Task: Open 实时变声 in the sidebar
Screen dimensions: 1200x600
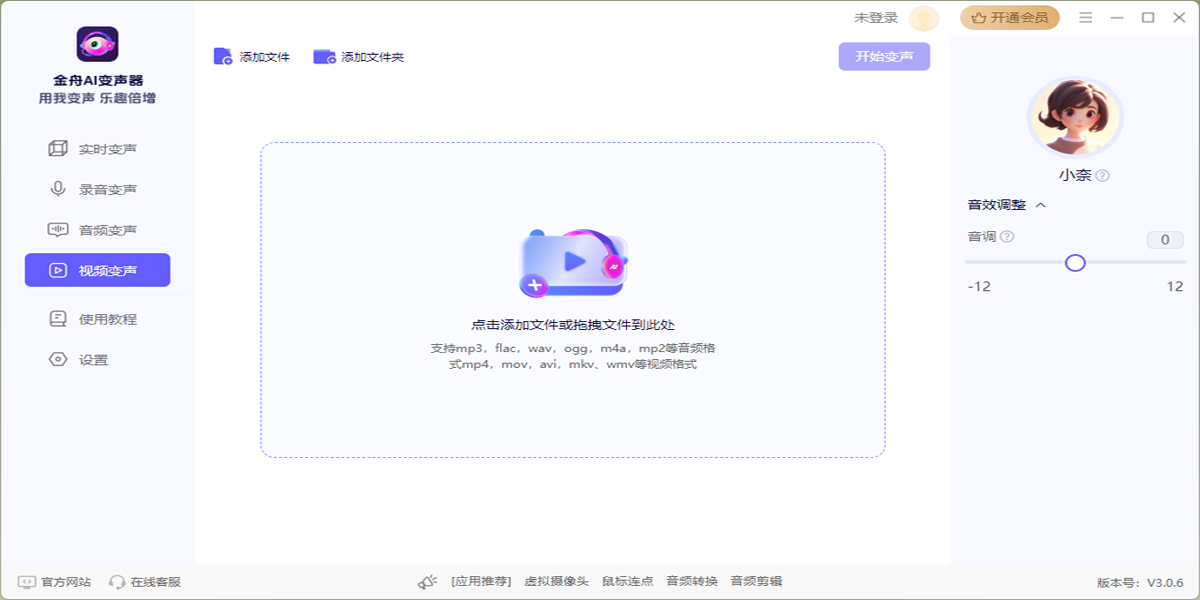Action: 97,149
